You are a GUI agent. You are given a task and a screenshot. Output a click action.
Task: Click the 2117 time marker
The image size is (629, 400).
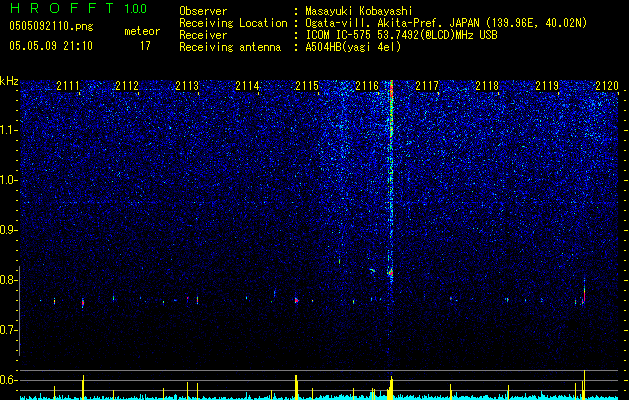tap(427, 86)
